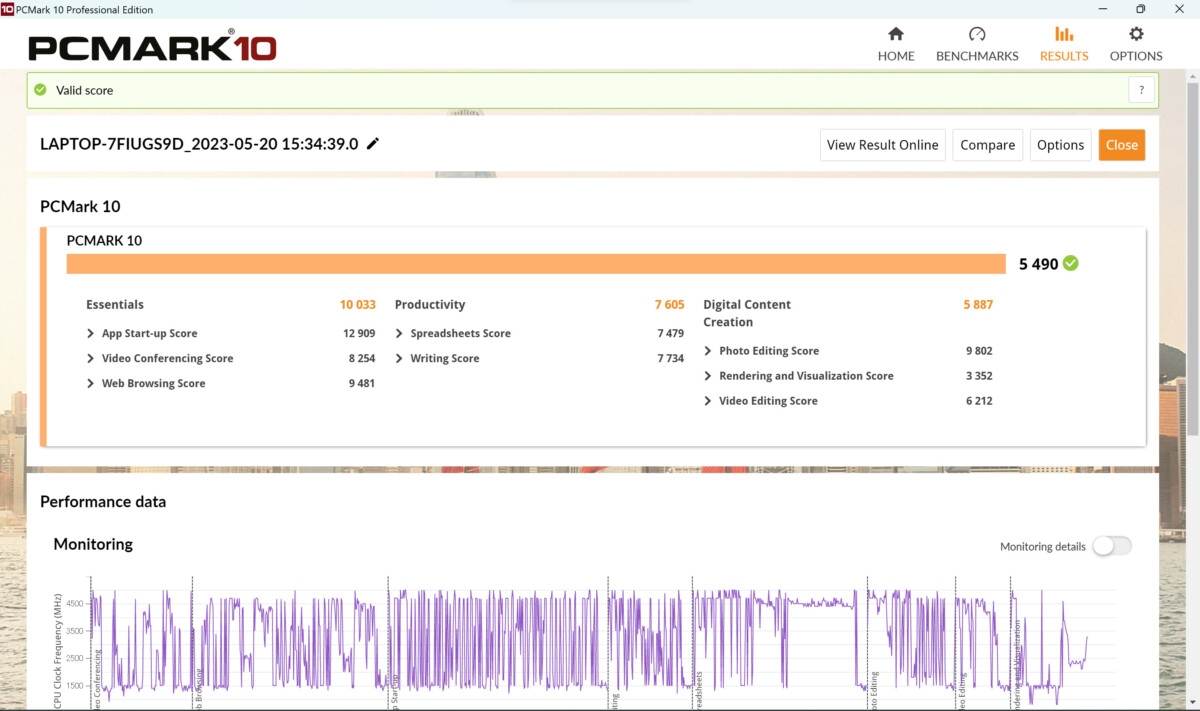Screen dimensions: 1200x711
Task: Click the Productivity score 7 605
Action: tap(670, 304)
